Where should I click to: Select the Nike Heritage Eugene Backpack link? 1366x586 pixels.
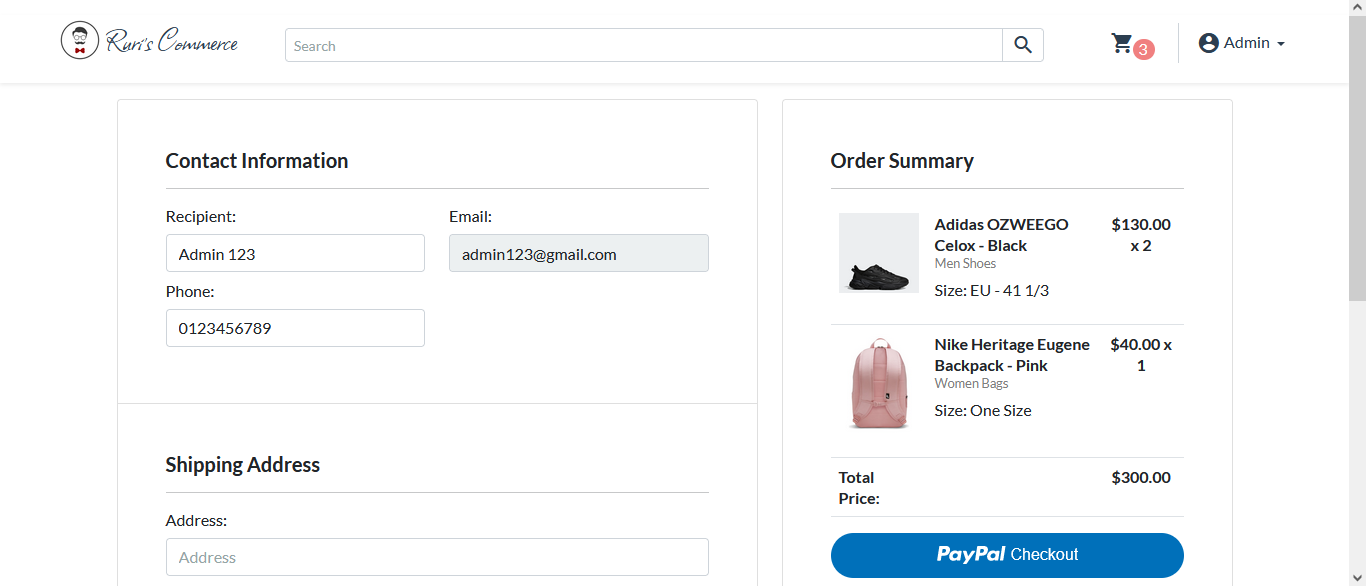pyautogui.click(x=1011, y=354)
